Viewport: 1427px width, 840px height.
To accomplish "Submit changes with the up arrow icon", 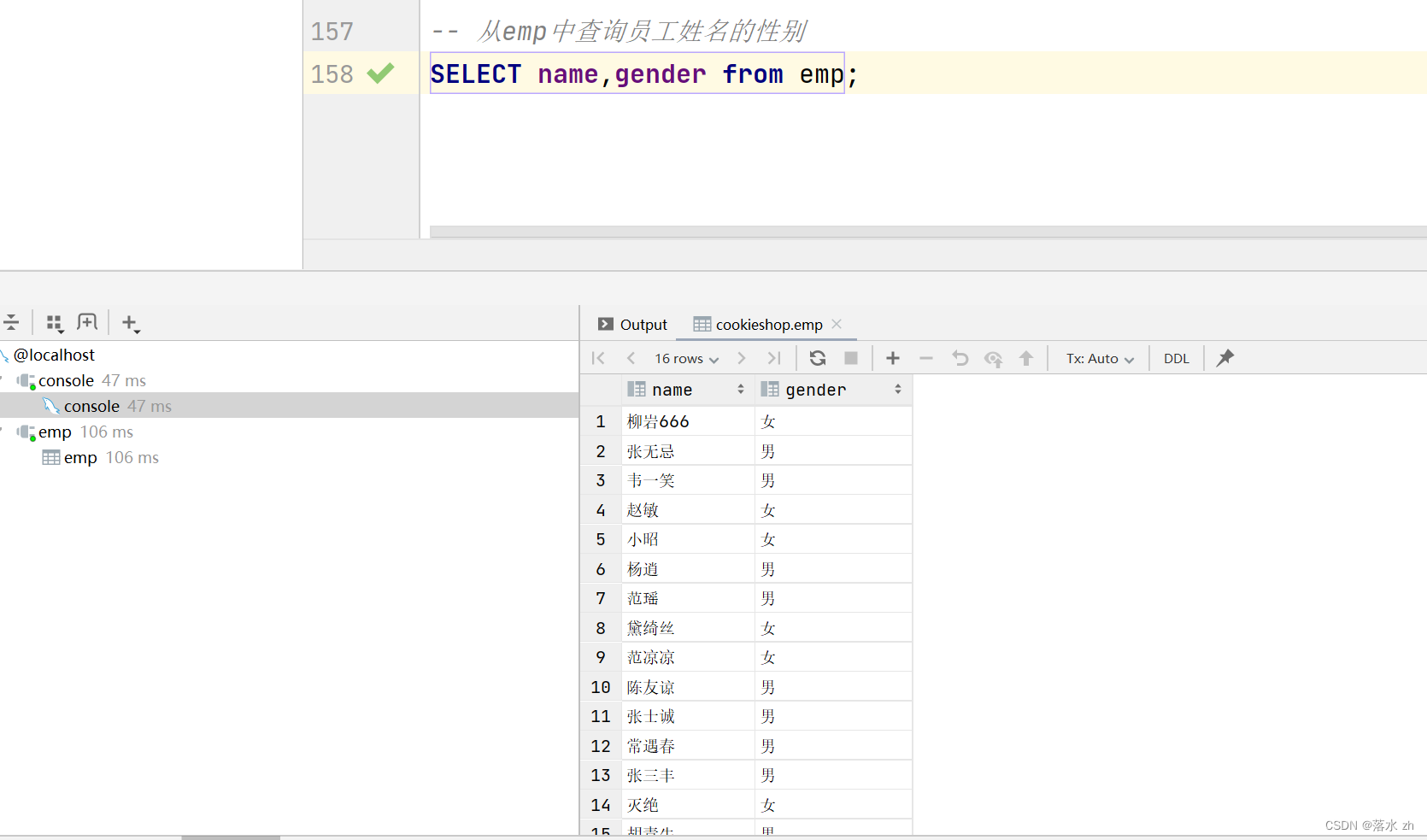I will coord(1026,358).
